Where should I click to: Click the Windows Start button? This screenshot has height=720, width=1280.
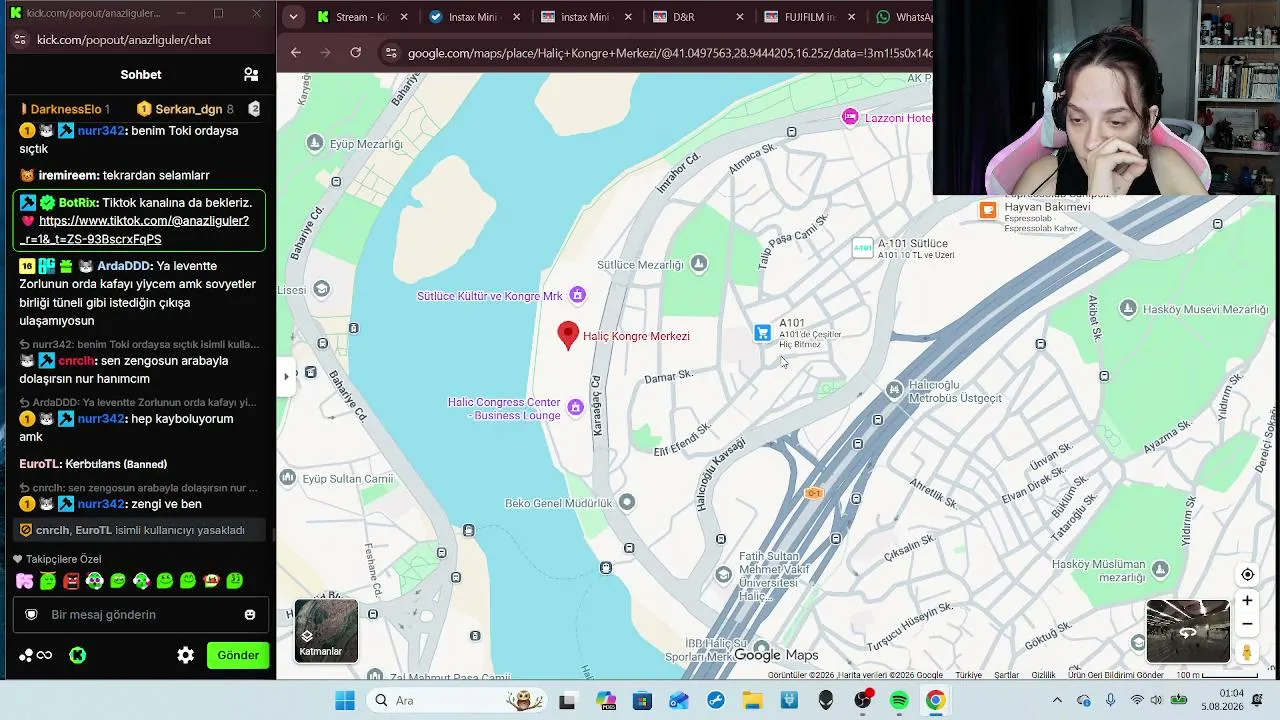[345, 701]
